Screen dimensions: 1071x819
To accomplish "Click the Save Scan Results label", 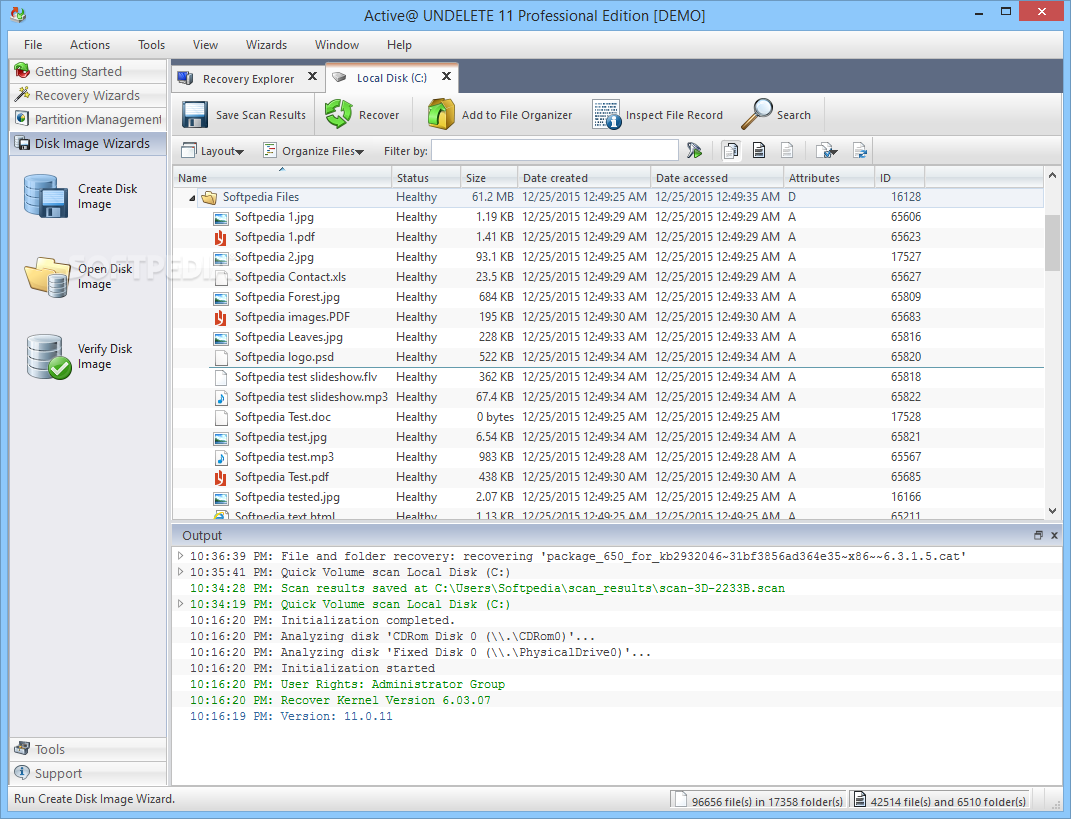I will tap(261, 115).
